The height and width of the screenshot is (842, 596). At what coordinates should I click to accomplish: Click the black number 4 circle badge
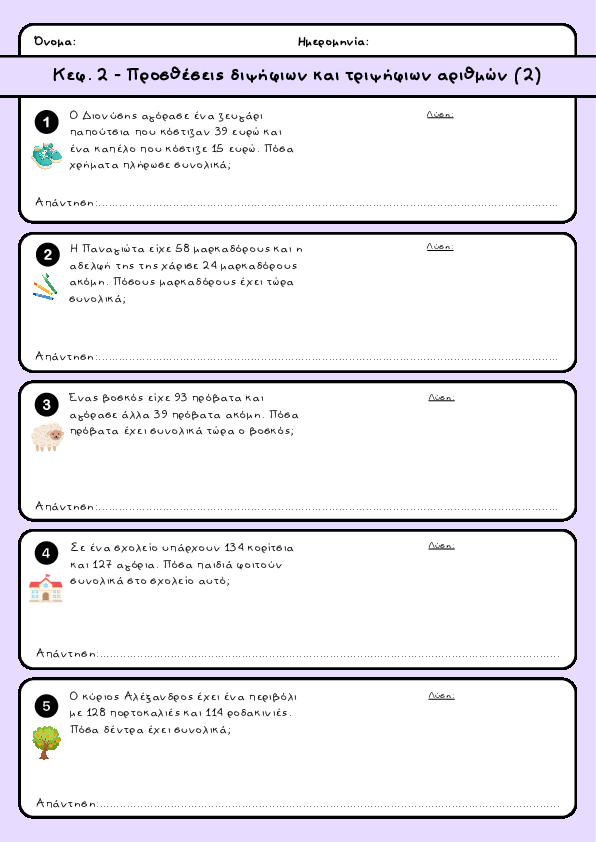[46, 553]
